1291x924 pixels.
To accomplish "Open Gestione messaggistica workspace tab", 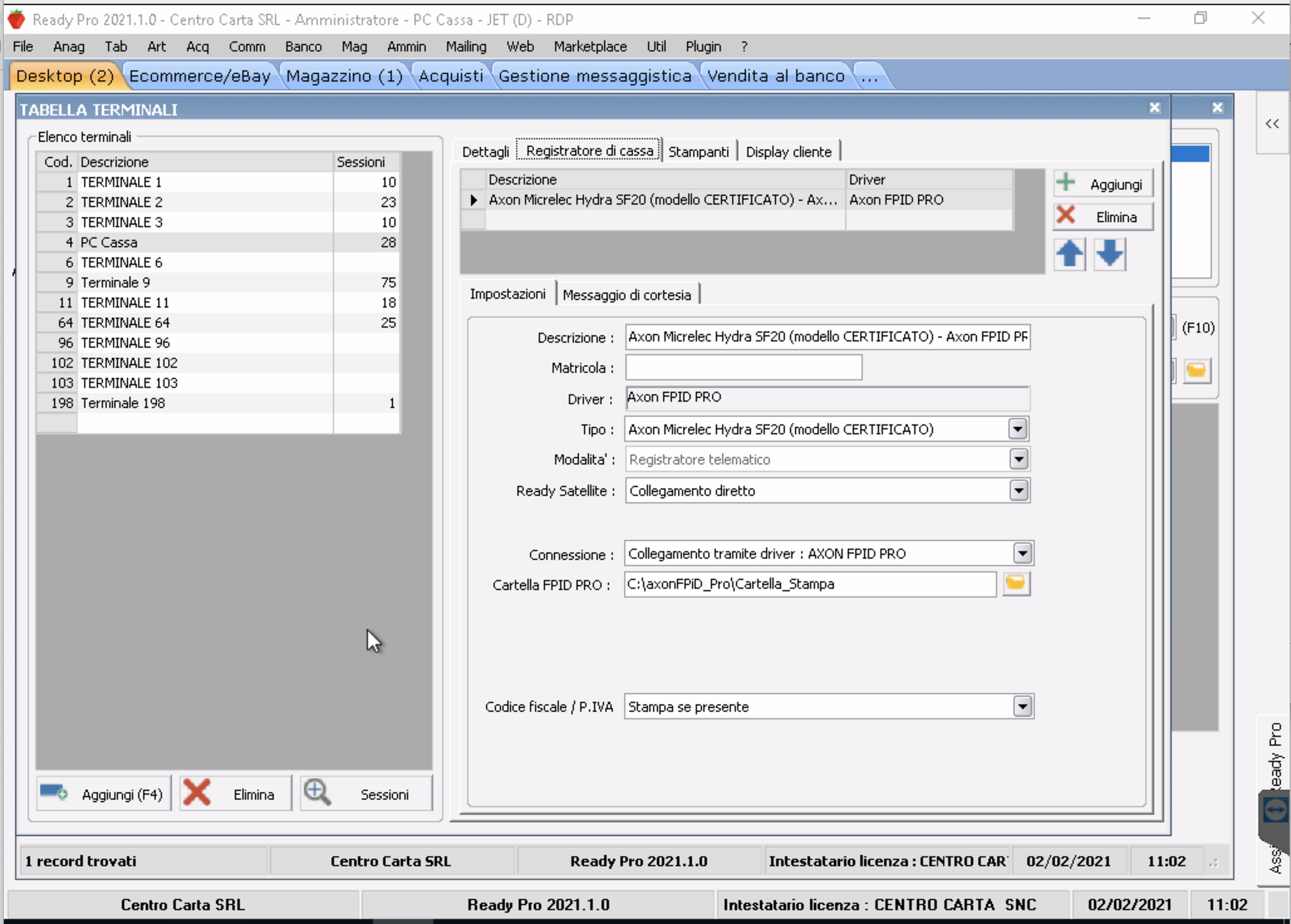I will (x=595, y=76).
